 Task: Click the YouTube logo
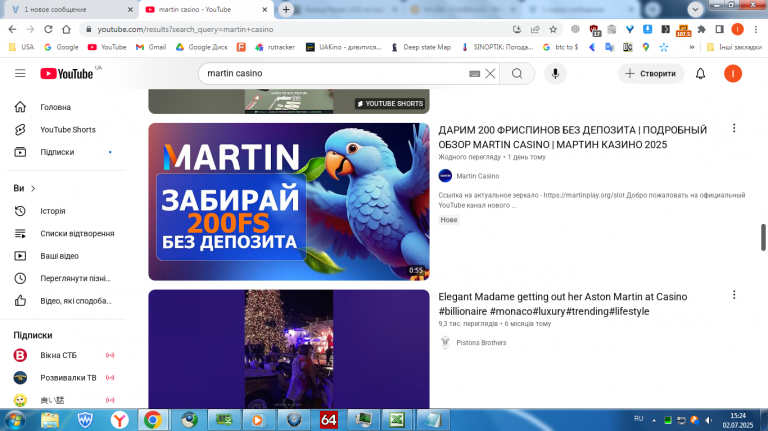pos(67,73)
